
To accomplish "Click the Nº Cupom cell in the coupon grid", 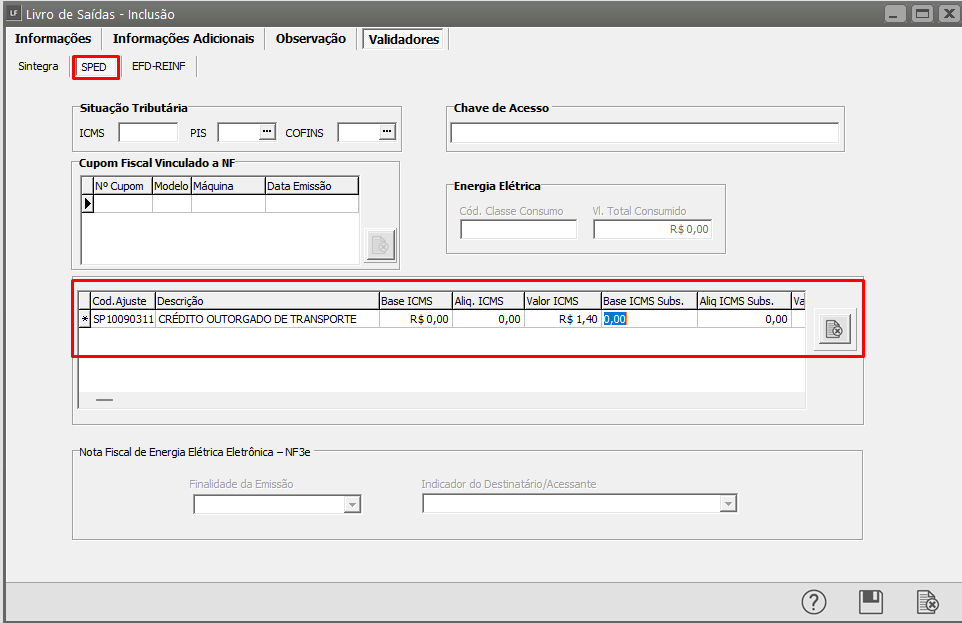I will (x=122, y=204).
